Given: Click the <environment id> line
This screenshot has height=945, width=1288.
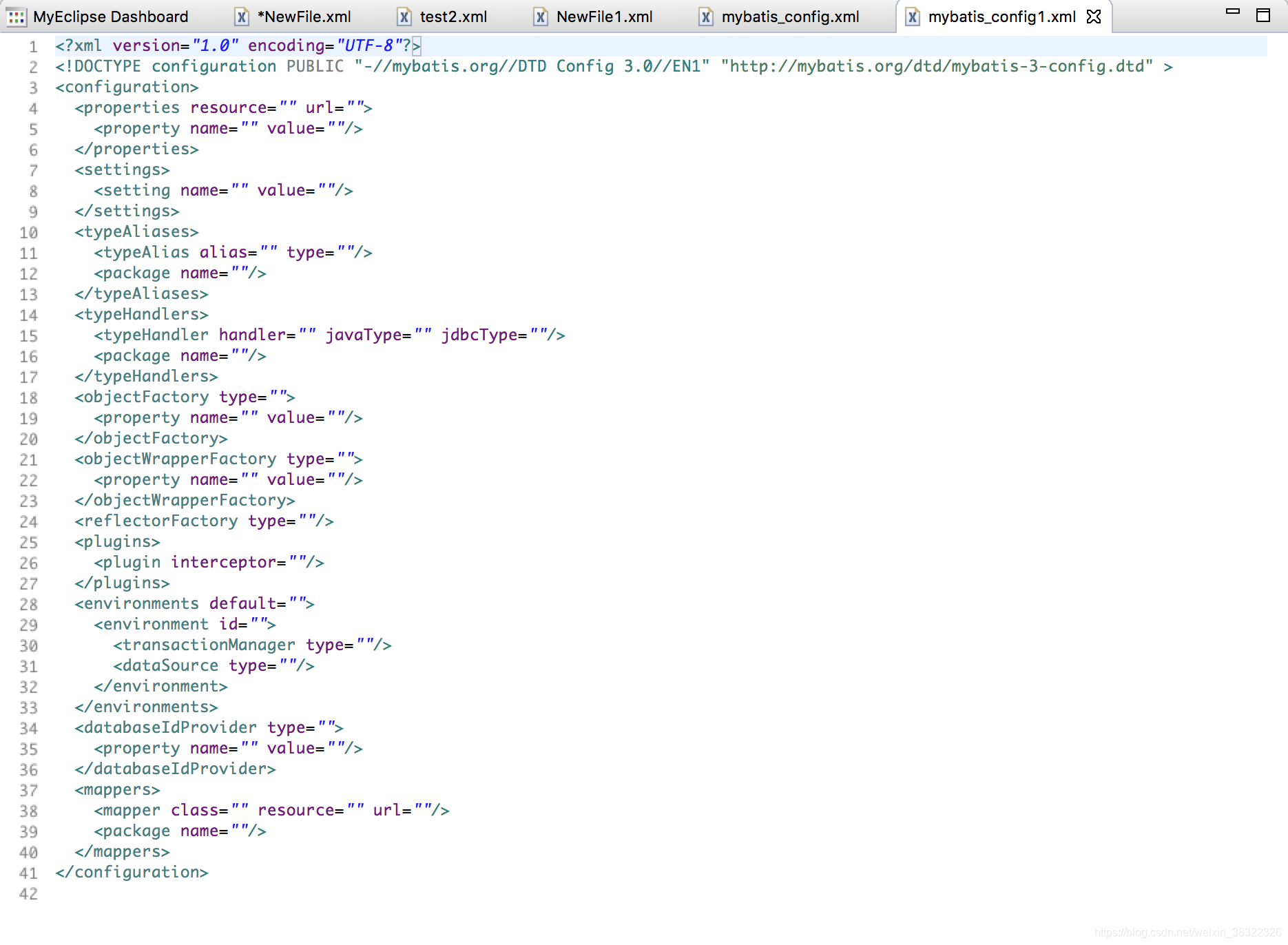Looking at the screenshot, I should point(185,625).
